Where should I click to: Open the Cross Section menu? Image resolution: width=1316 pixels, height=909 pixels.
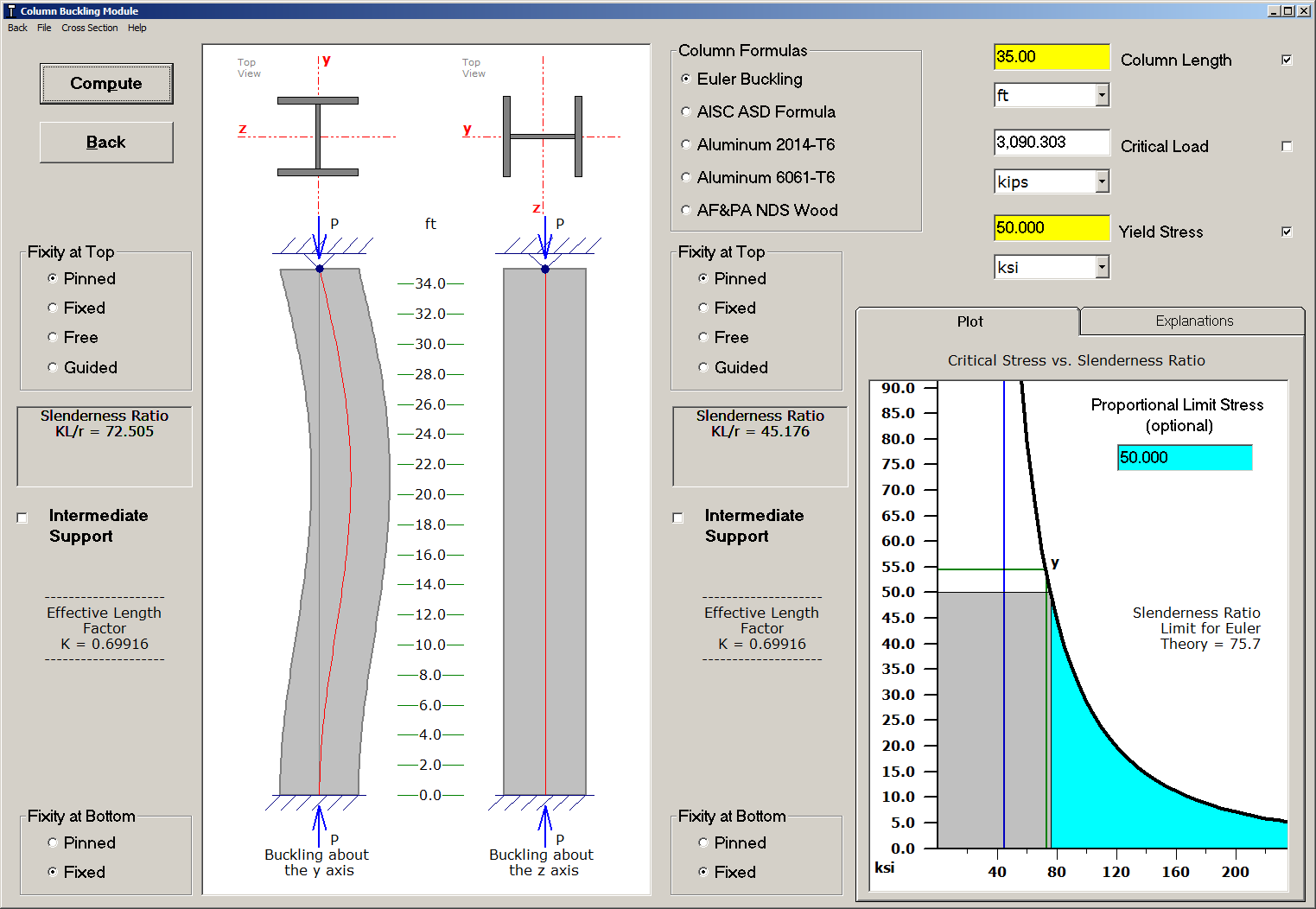click(x=89, y=28)
